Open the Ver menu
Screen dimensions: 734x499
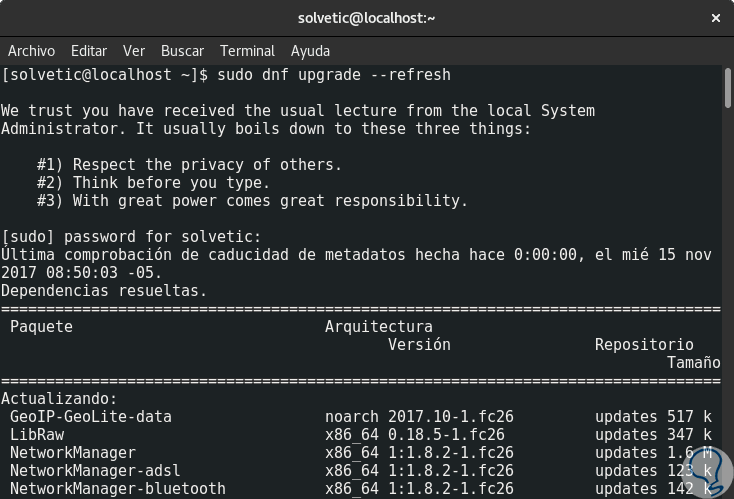[134, 51]
